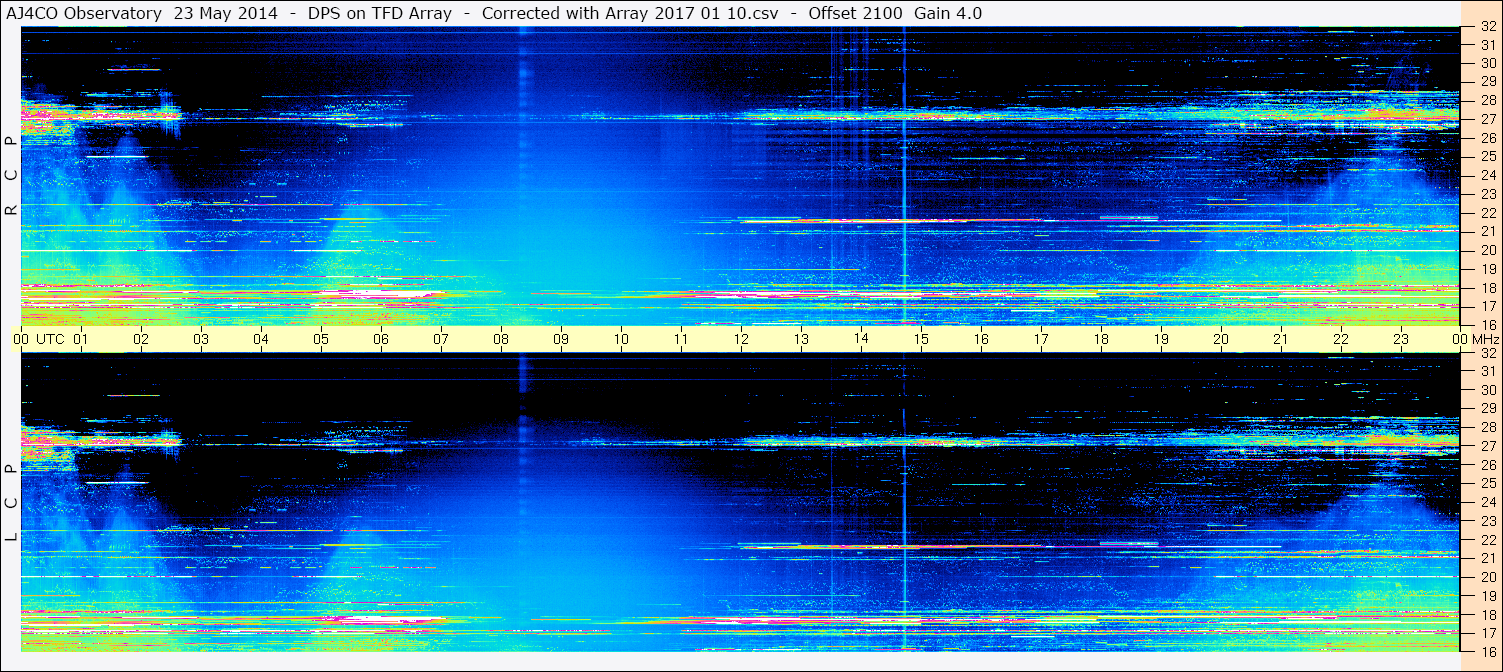Image resolution: width=1503 pixels, height=672 pixels.
Task: Select the 06 hour time marker
Action: [381, 339]
